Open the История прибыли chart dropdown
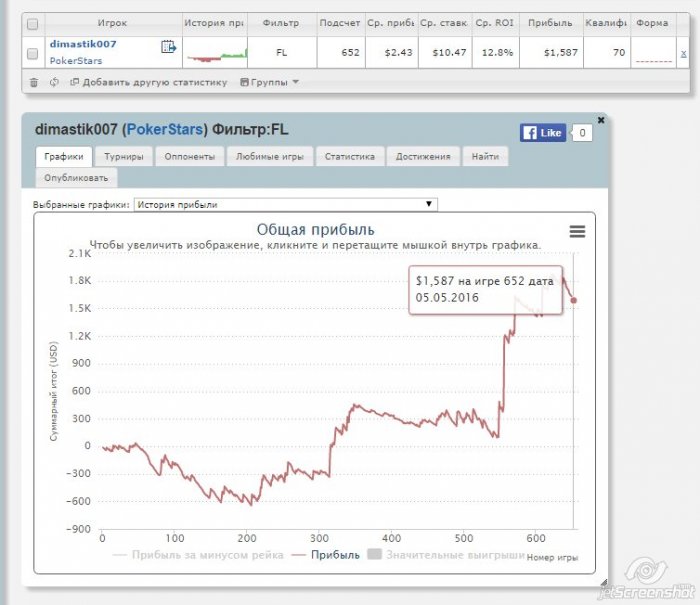Viewport: 700px width, 605px height. 286,204
